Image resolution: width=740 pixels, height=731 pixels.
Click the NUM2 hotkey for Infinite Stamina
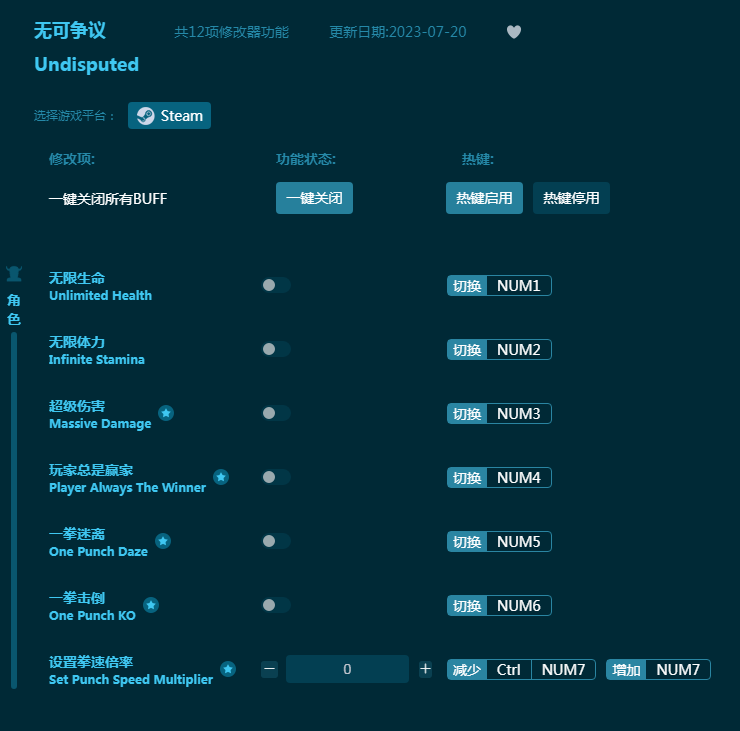pos(519,350)
